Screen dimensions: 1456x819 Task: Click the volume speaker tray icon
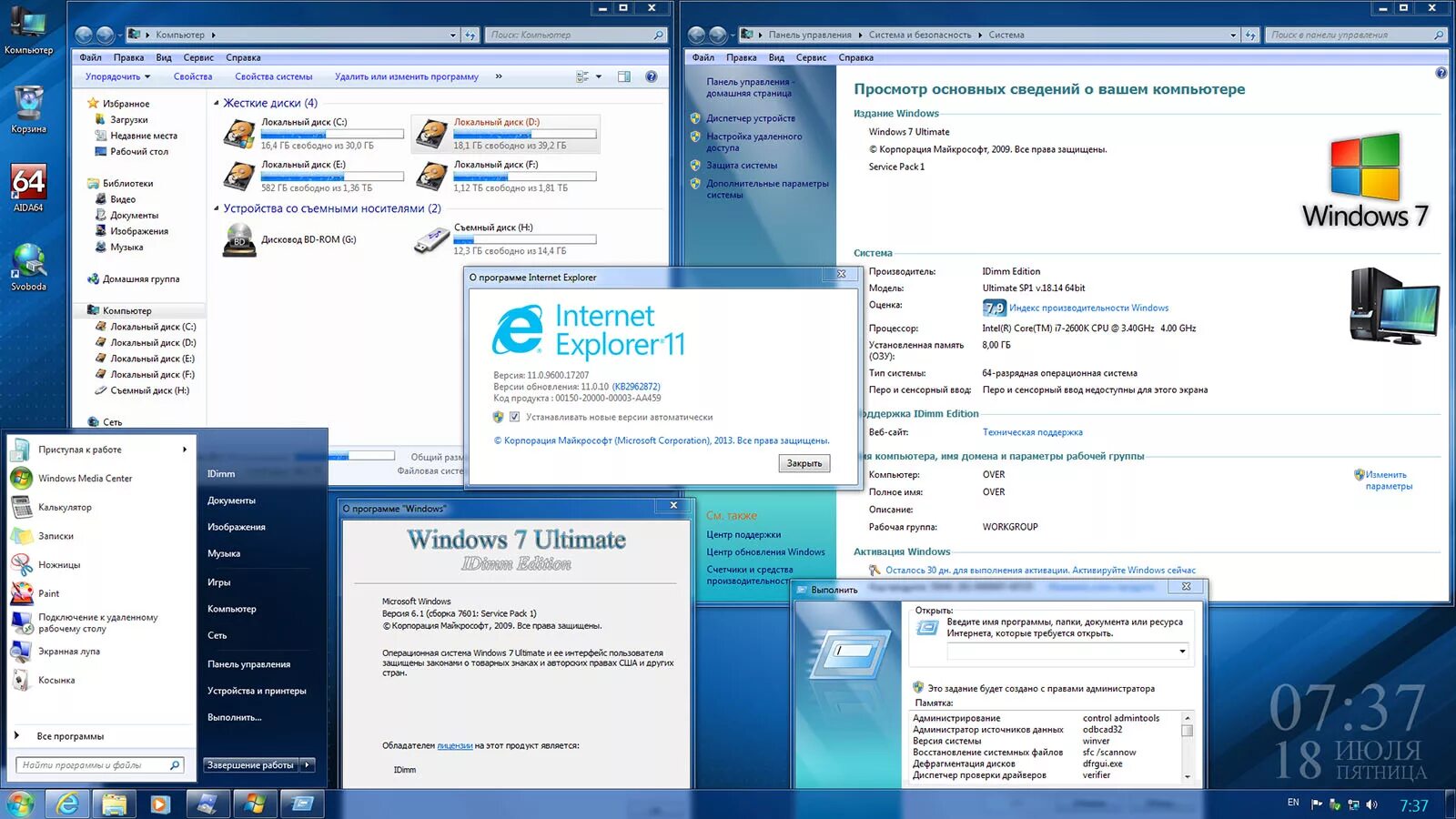1372,804
